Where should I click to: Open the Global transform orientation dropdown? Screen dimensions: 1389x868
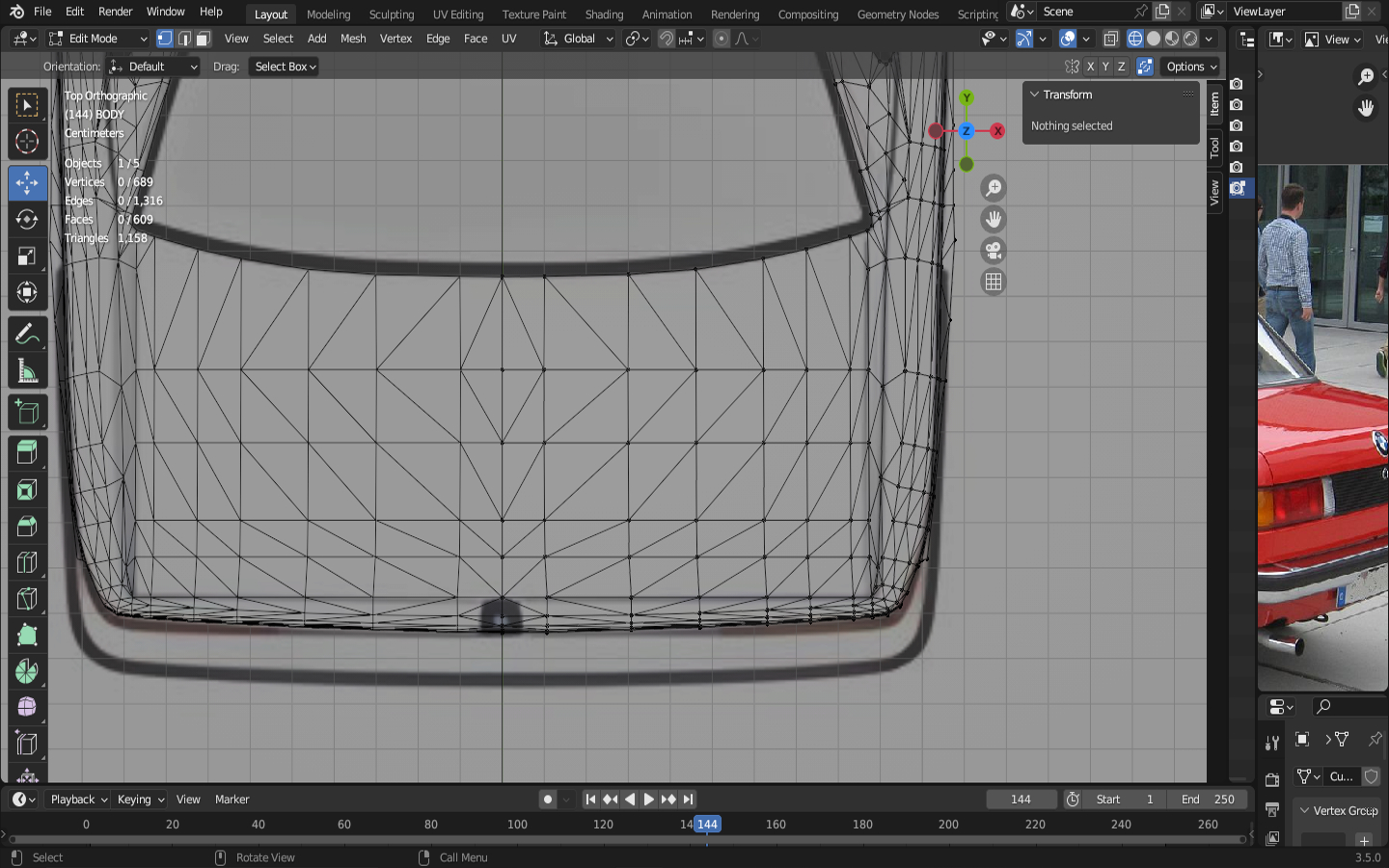click(579, 39)
